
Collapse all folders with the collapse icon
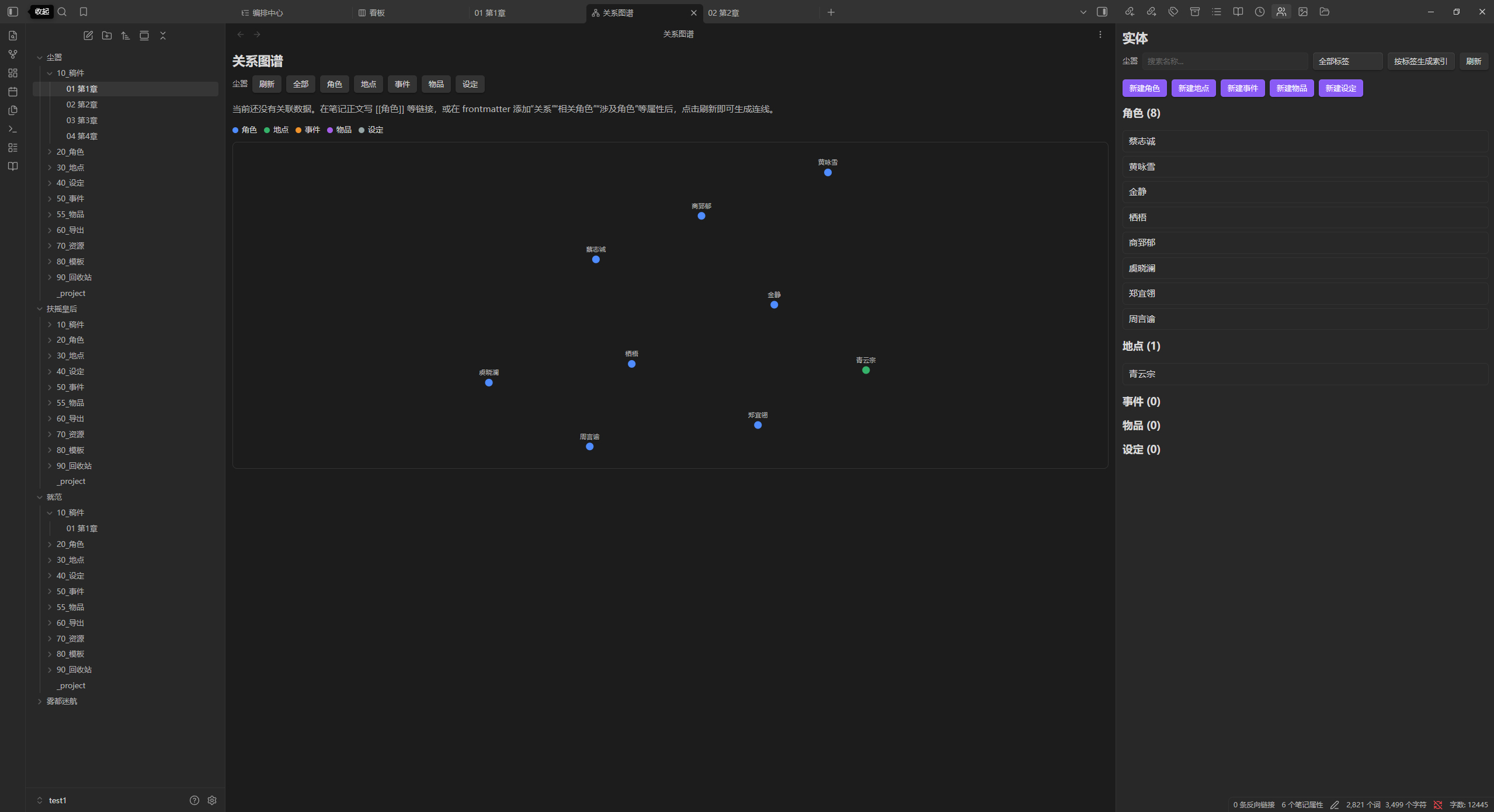[x=163, y=36]
